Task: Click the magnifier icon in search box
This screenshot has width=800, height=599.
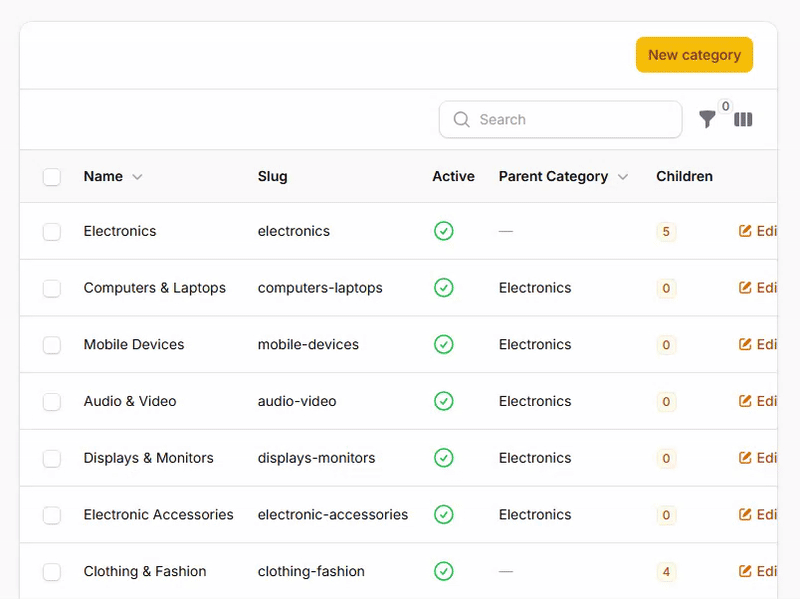Action: point(461,119)
